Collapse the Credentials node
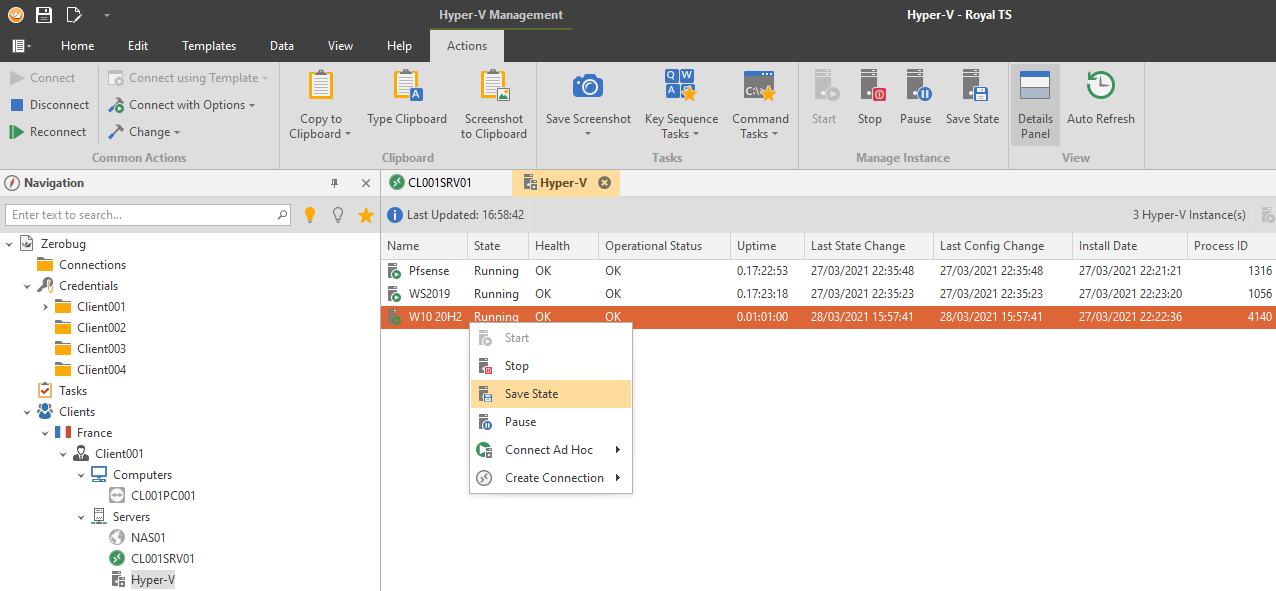1276x591 pixels. pyautogui.click(x=28, y=286)
